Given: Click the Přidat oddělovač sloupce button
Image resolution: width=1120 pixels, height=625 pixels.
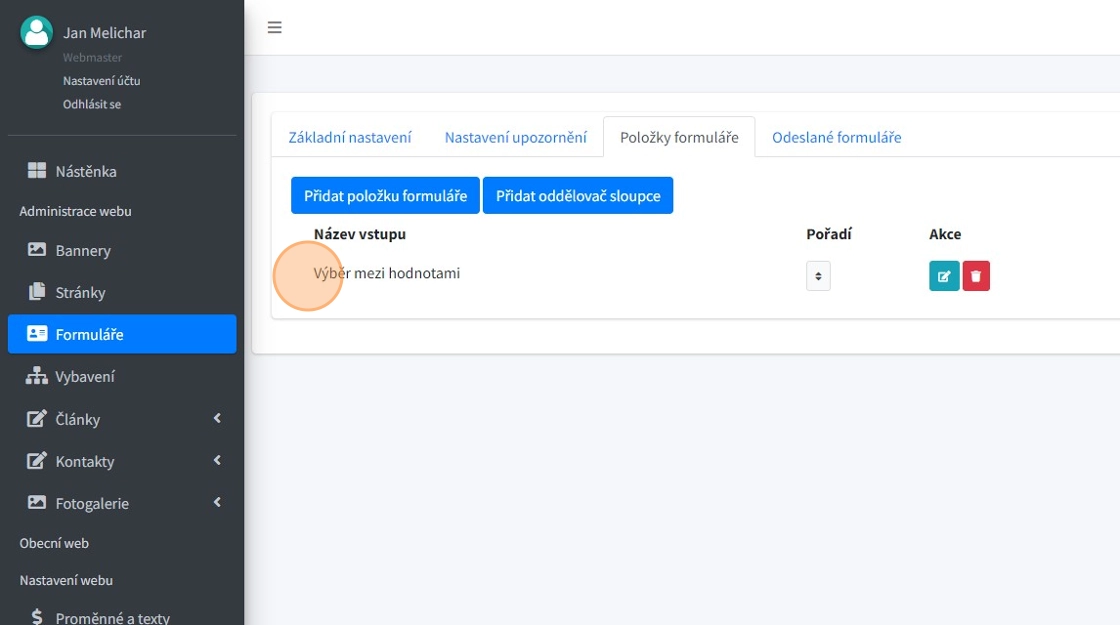Looking at the screenshot, I should (x=578, y=196).
